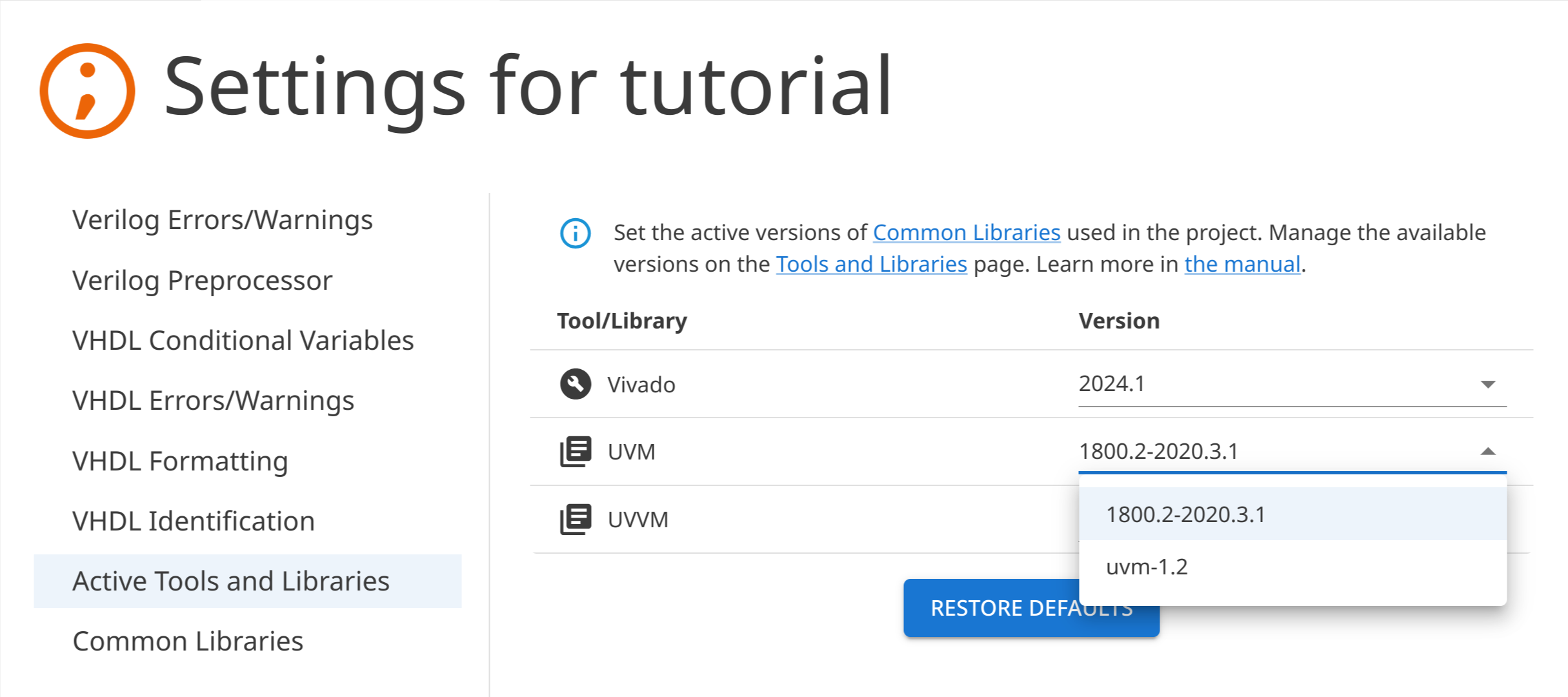Click the orange Sigasi logo icon
The width and height of the screenshot is (1568, 697).
tap(87, 91)
